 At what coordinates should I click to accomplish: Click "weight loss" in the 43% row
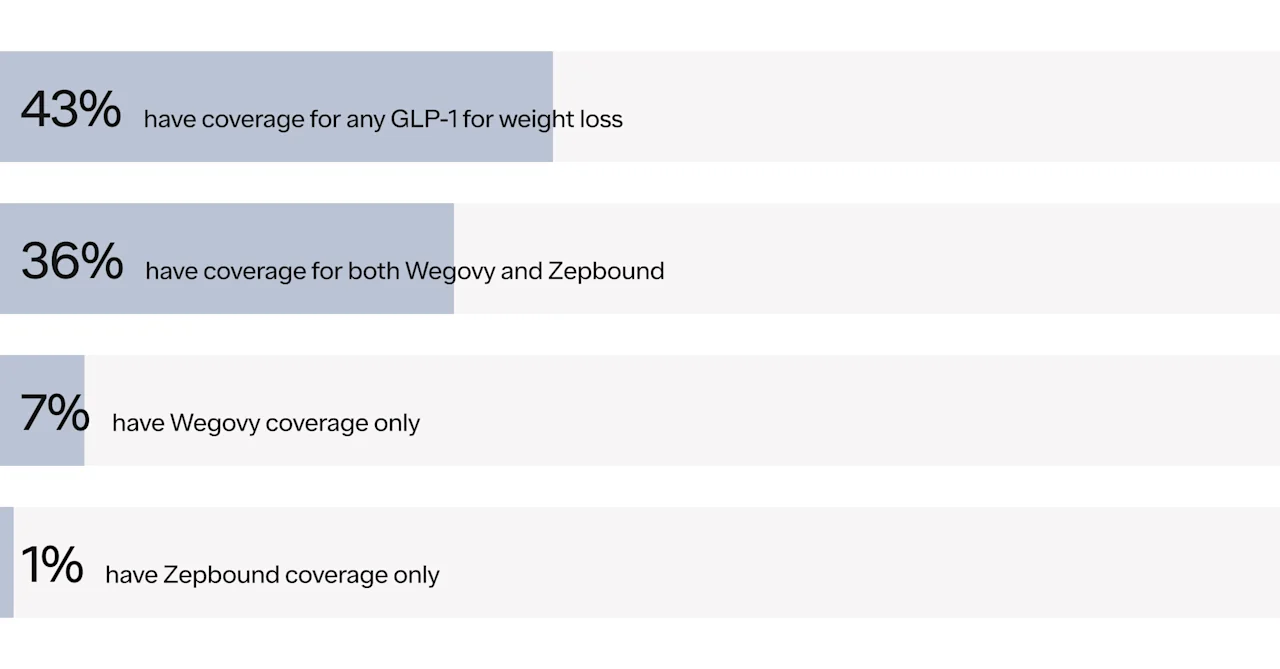[x=561, y=119]
